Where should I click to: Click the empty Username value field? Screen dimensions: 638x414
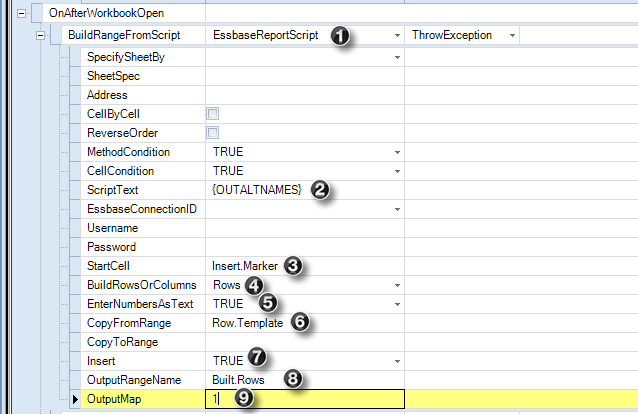tap(305, 228)
